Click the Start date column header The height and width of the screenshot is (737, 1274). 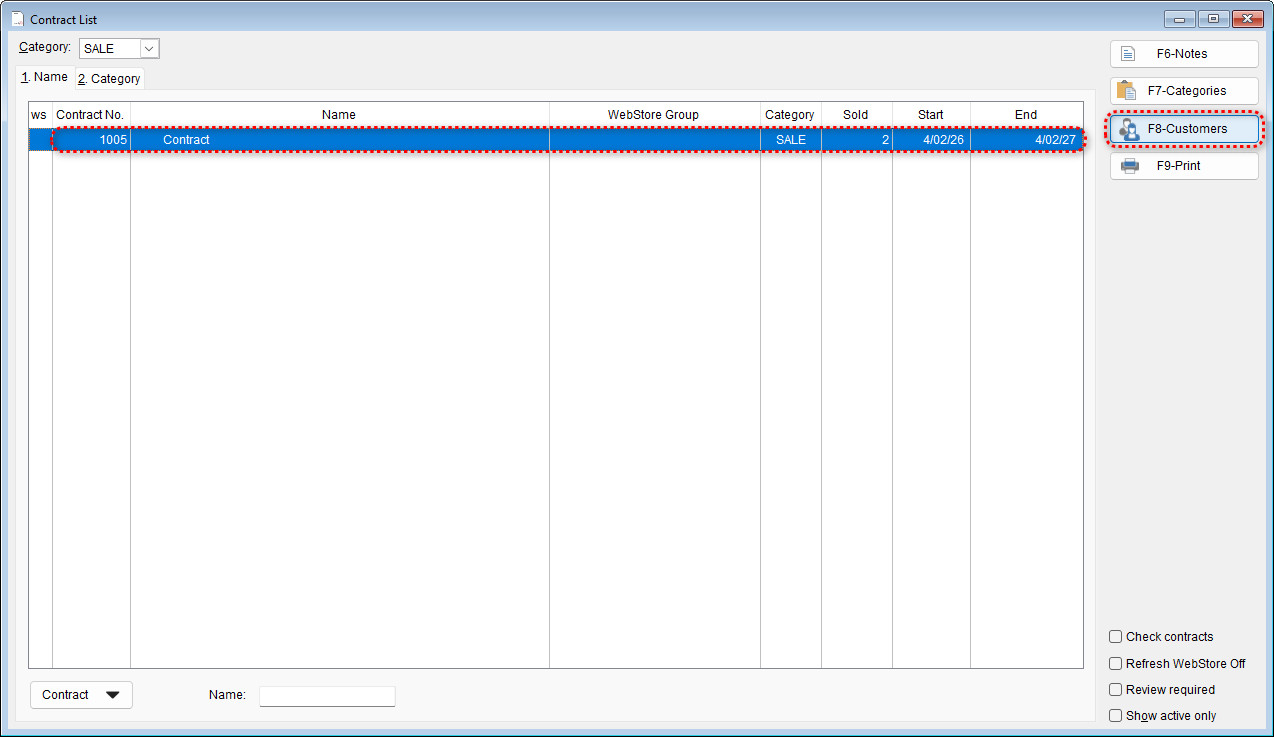tap(930, 115)
